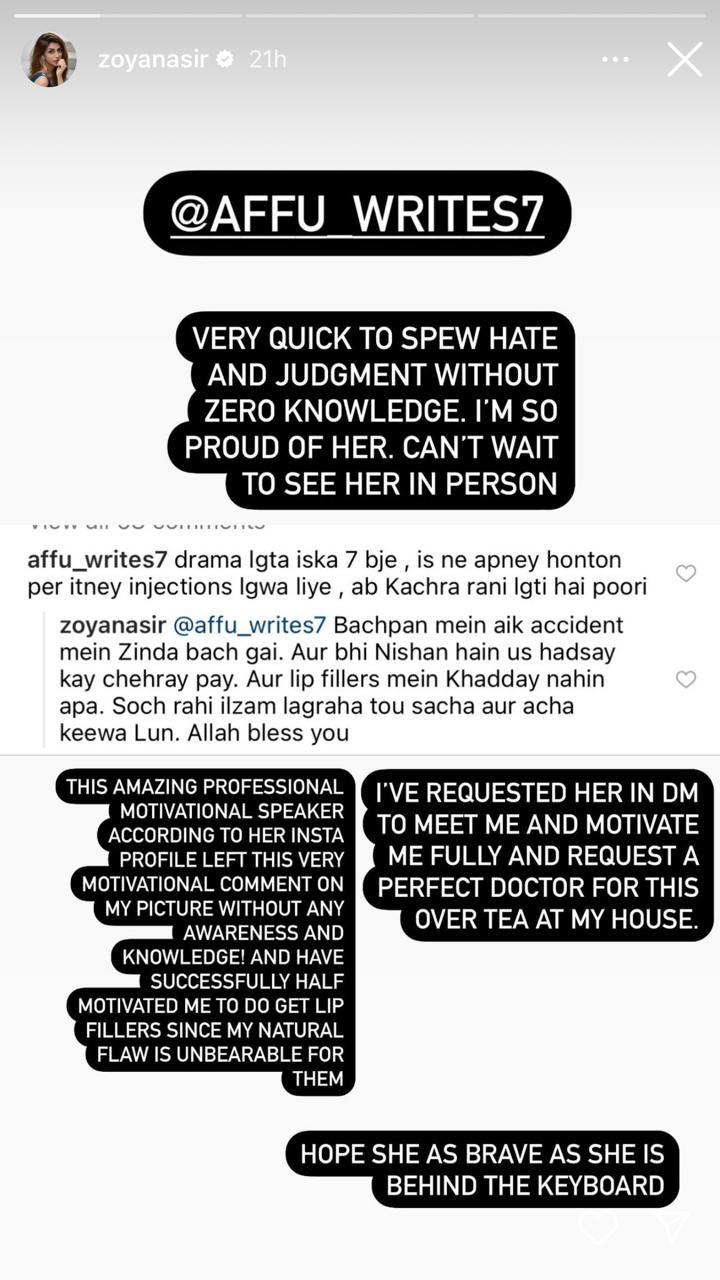720x1280 pixels.
Task: Tap the "HOPE SHE AS BRAVE" text block
Action: pos(483,1170)
